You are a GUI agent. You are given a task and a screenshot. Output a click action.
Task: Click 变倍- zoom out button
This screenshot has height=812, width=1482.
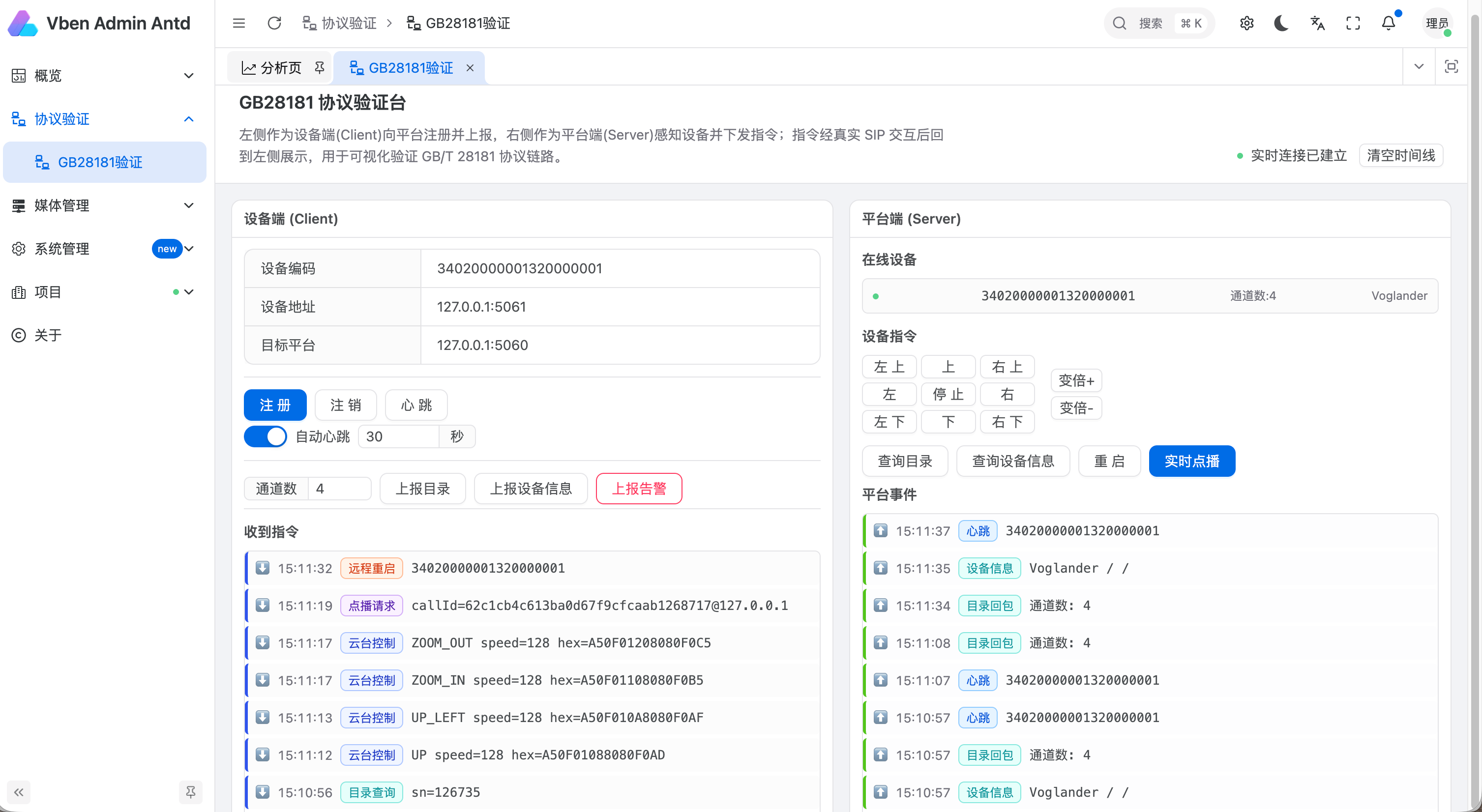point(1076,408)
